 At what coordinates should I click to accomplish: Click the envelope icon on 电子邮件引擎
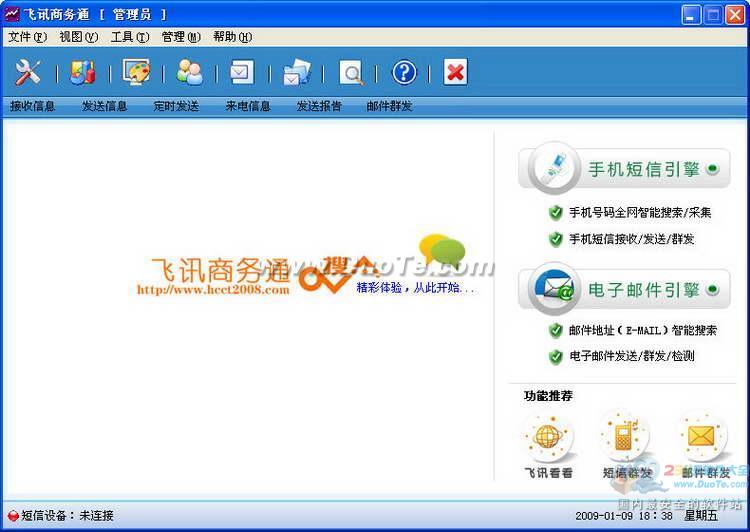click(554, 288)
